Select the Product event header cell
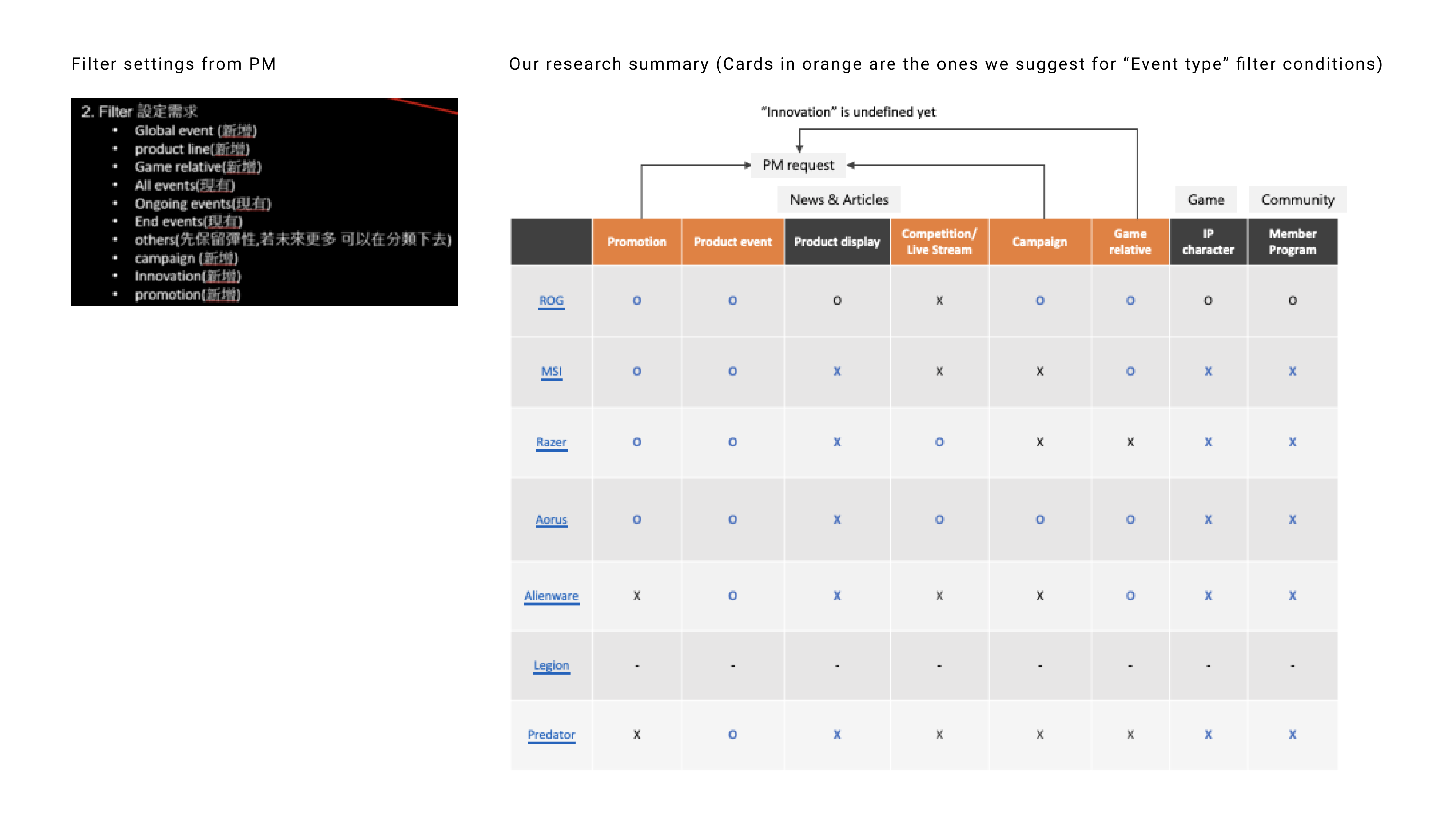This screenshot has height=826, width=1456. (x=732, y=242)
